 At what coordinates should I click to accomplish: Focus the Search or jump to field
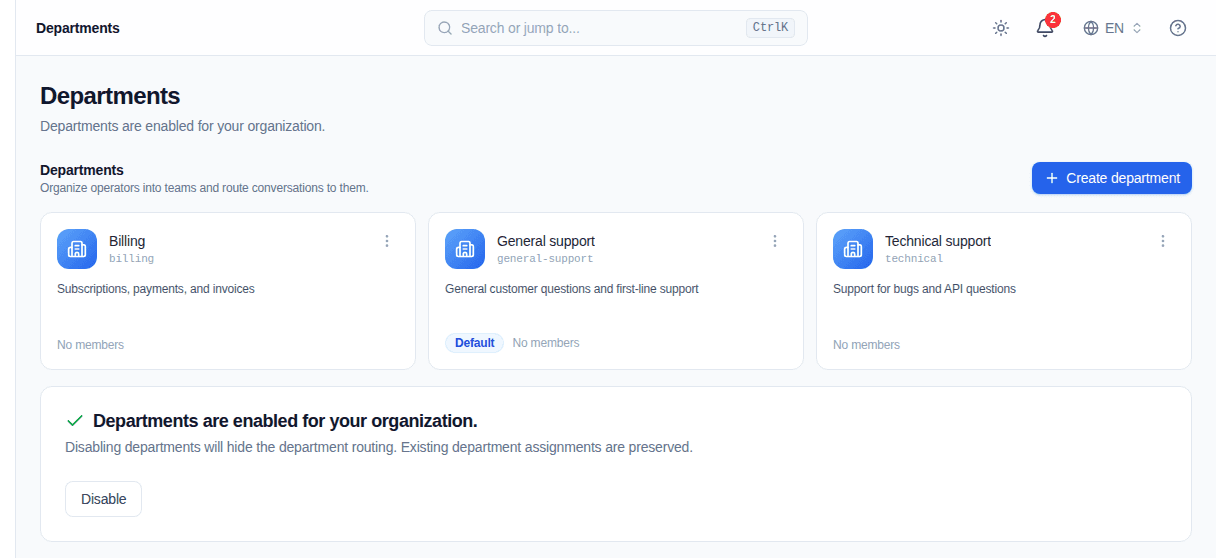tap(616, 28)
